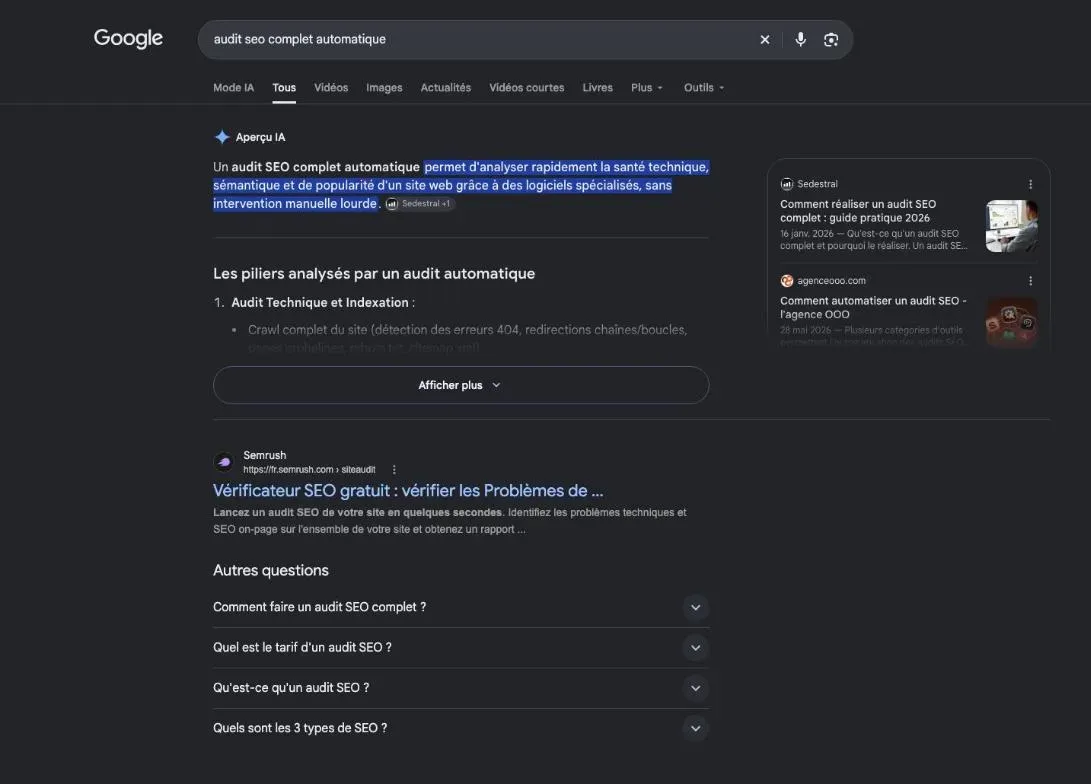Image resolution: width=1091 pixels, height=784 pixels.
Task: Go to the Actualités tab
Action: tap(445, 88)
